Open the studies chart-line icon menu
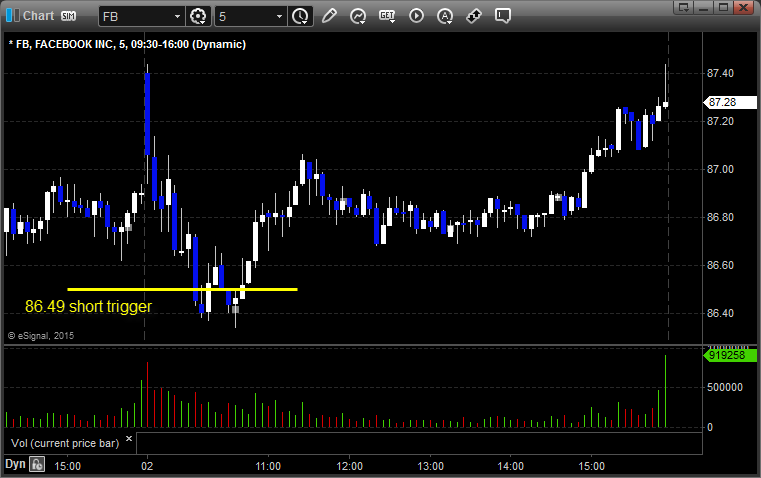761x478 pixels. 358,16
